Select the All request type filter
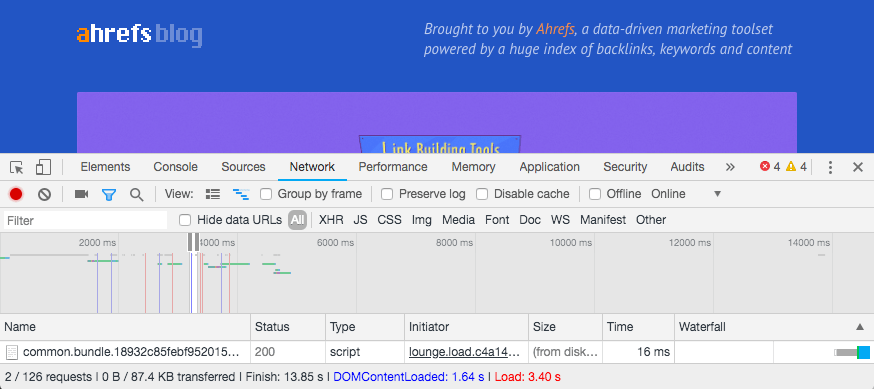 pyautogui.click(x=298, y=220)
